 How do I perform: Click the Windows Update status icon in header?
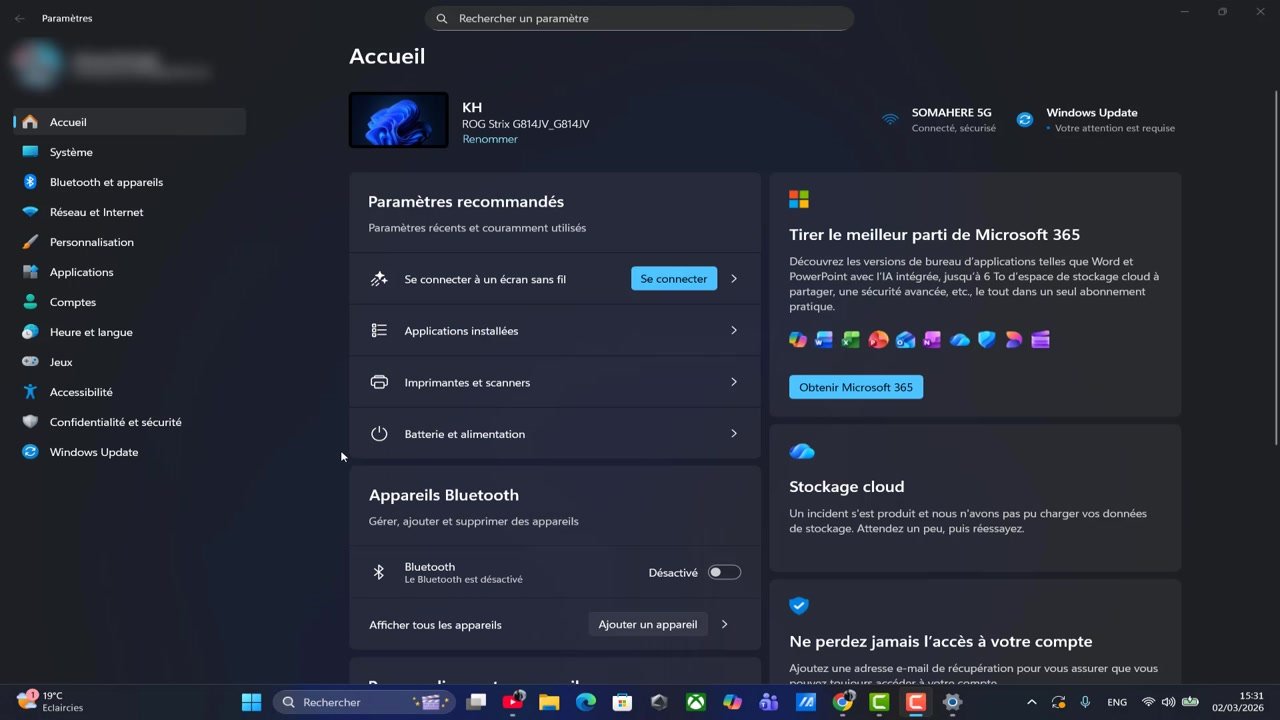[1025, 120]
